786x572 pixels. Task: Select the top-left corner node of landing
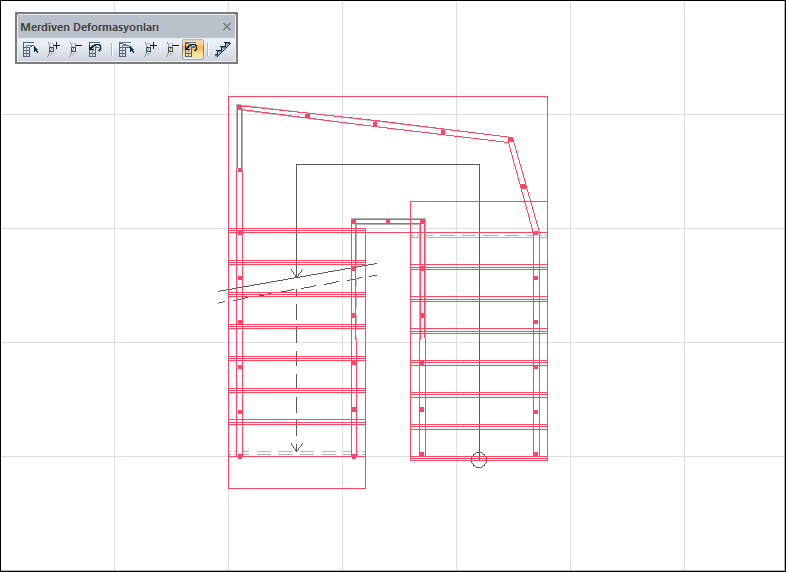[239, 106]
